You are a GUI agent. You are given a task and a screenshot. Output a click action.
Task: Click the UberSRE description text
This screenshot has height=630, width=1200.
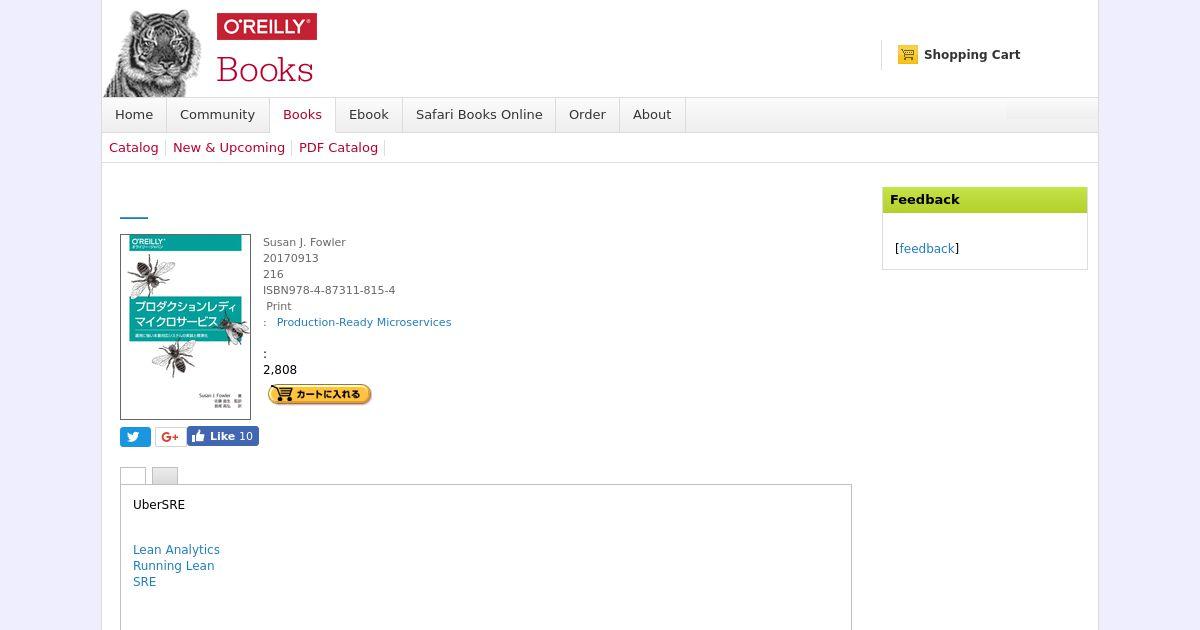pos(159,505)
